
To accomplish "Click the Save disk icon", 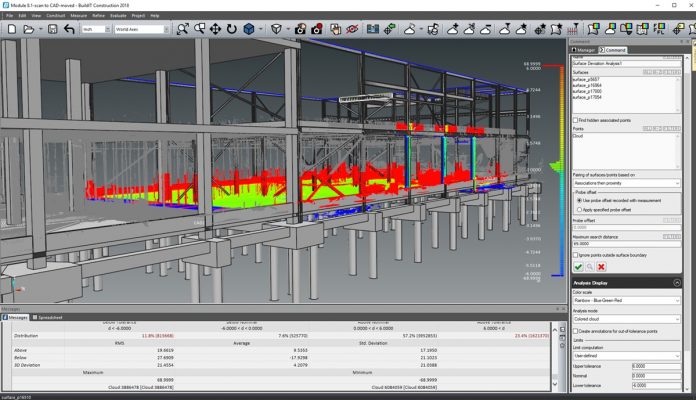I will (52, 29).
